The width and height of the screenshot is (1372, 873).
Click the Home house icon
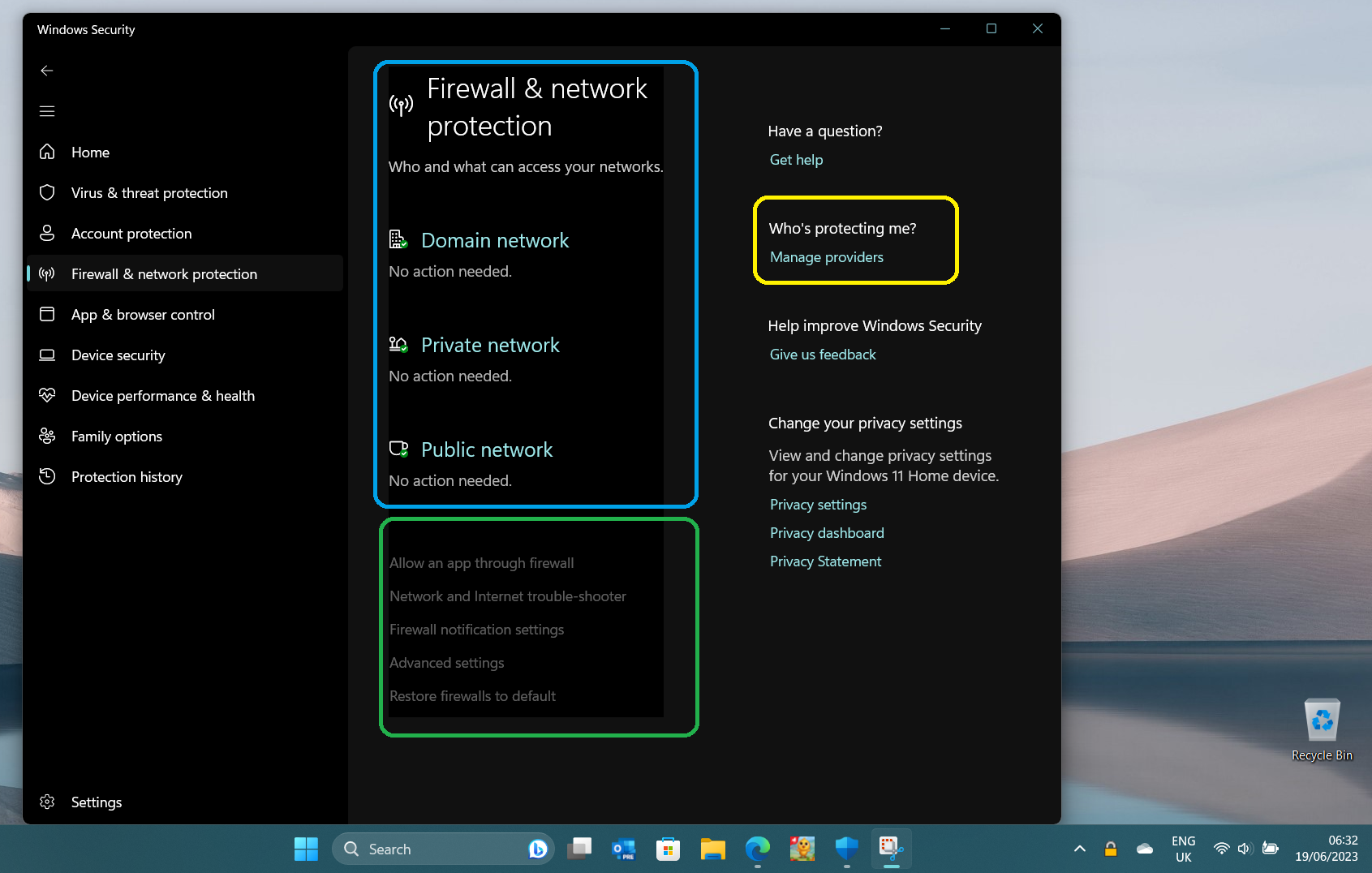[47, 152]
